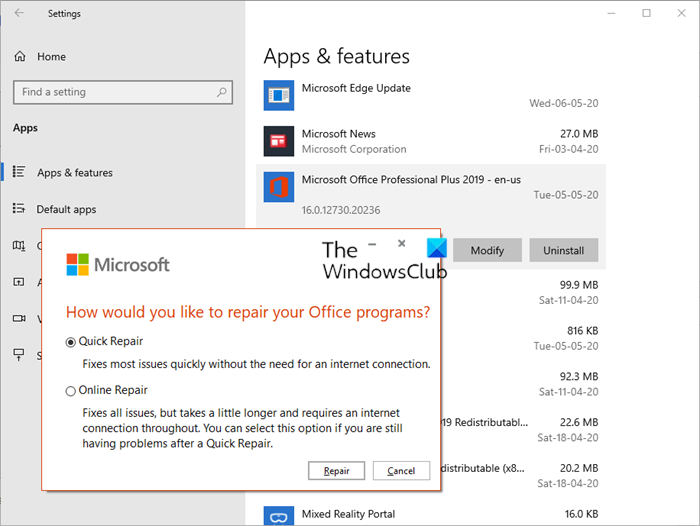Click the Apps & features page heading
The height and width of the screenshot is (526, 700).
point(336,57)
